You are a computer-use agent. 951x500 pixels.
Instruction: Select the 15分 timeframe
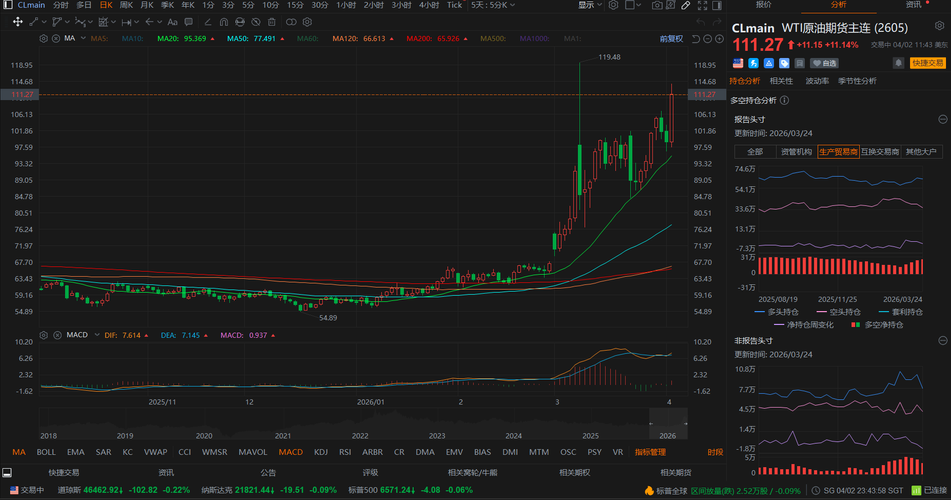coord(295,5)
